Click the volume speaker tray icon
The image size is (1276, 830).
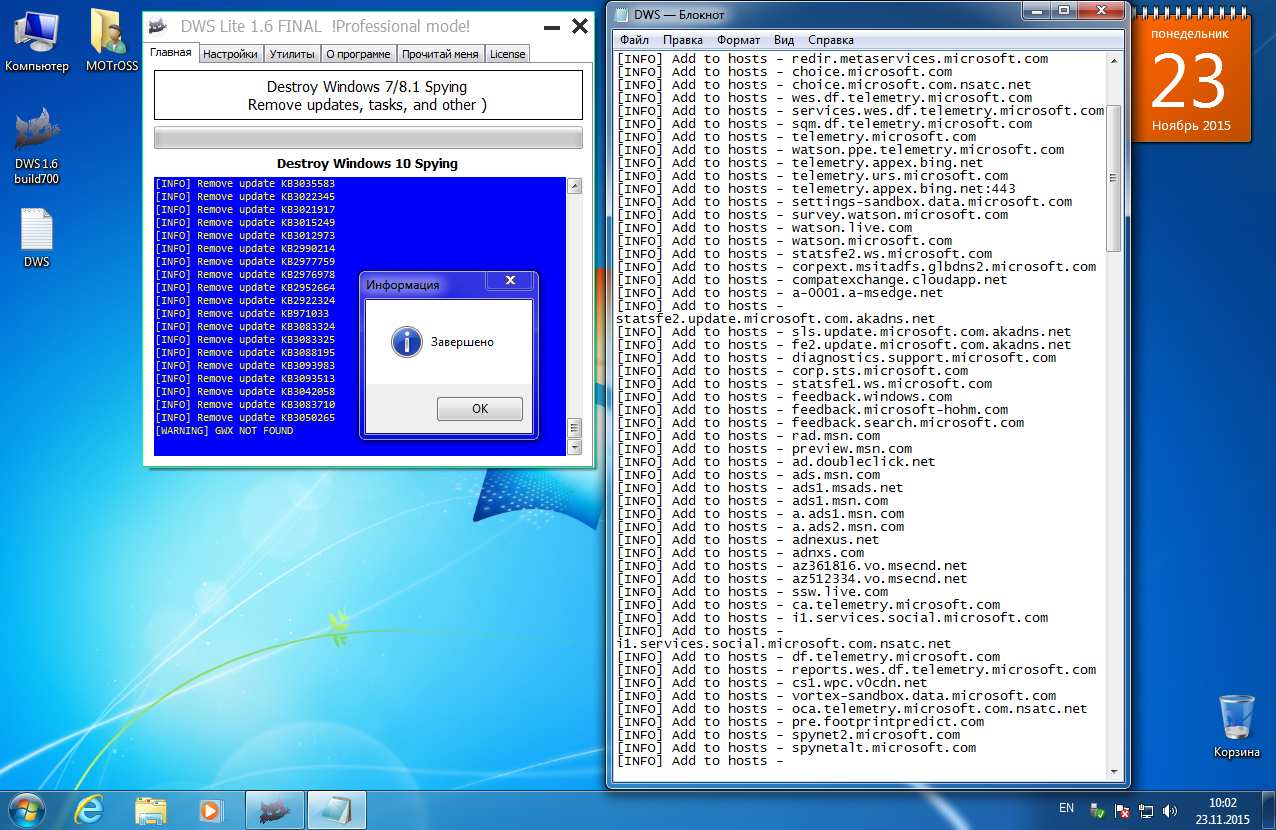1170,809
